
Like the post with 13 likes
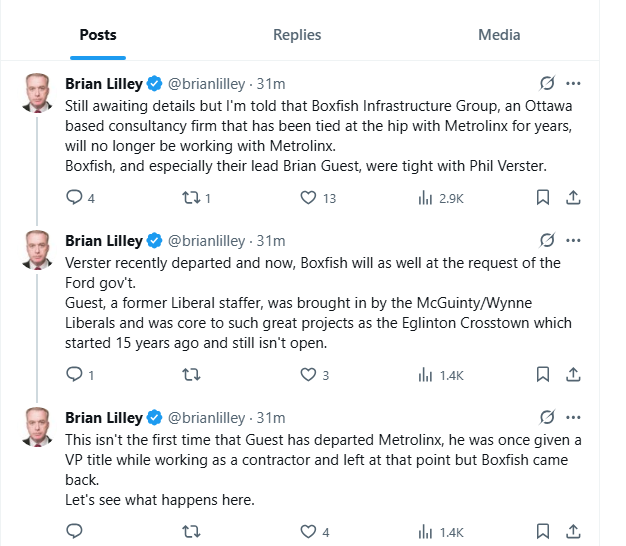(x=309, y=198)
